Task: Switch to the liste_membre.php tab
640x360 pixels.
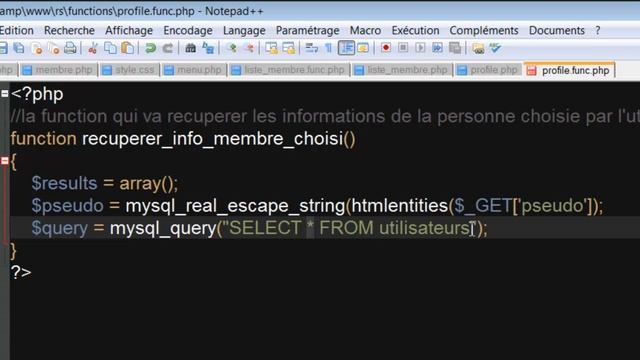Action: tap(402, 70)
